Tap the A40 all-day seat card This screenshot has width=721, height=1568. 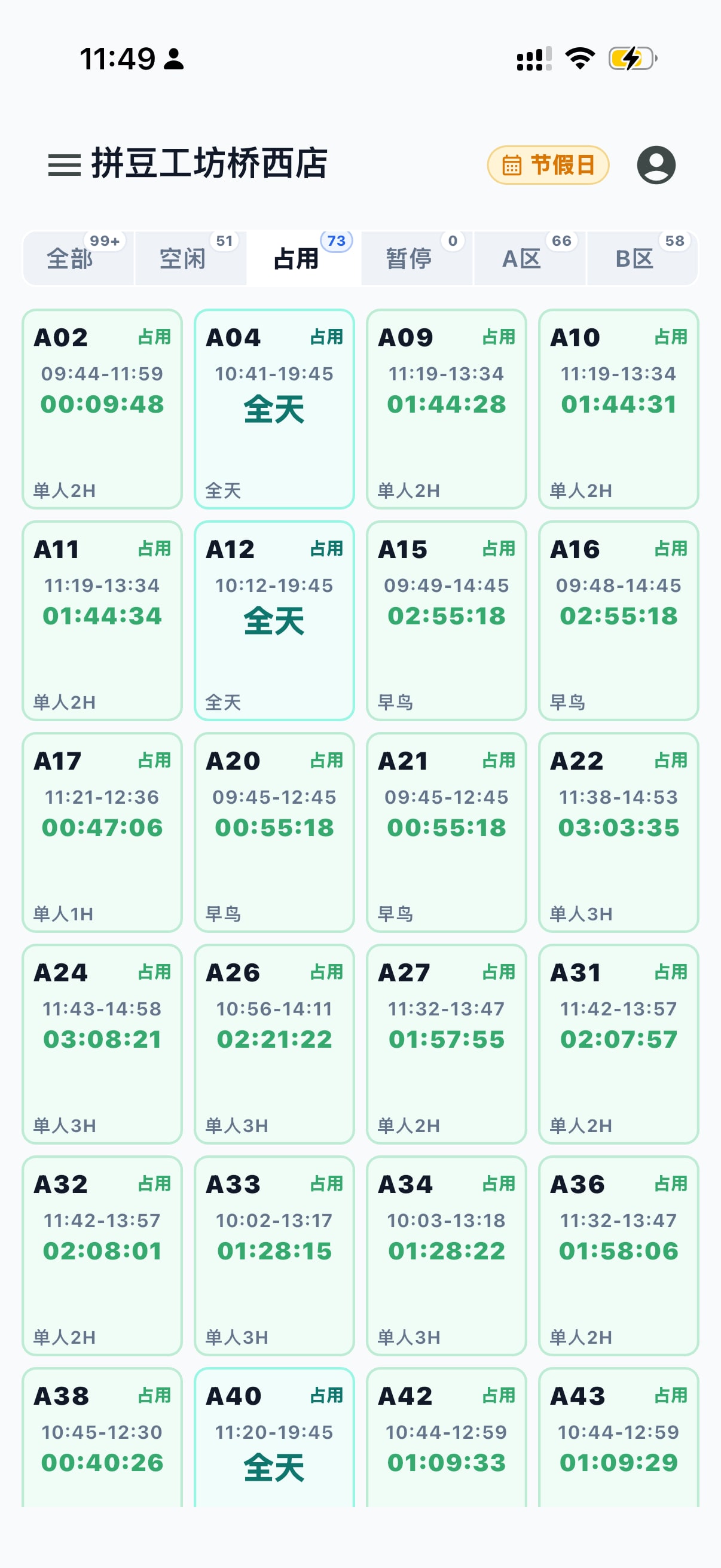pos(274,1438)
